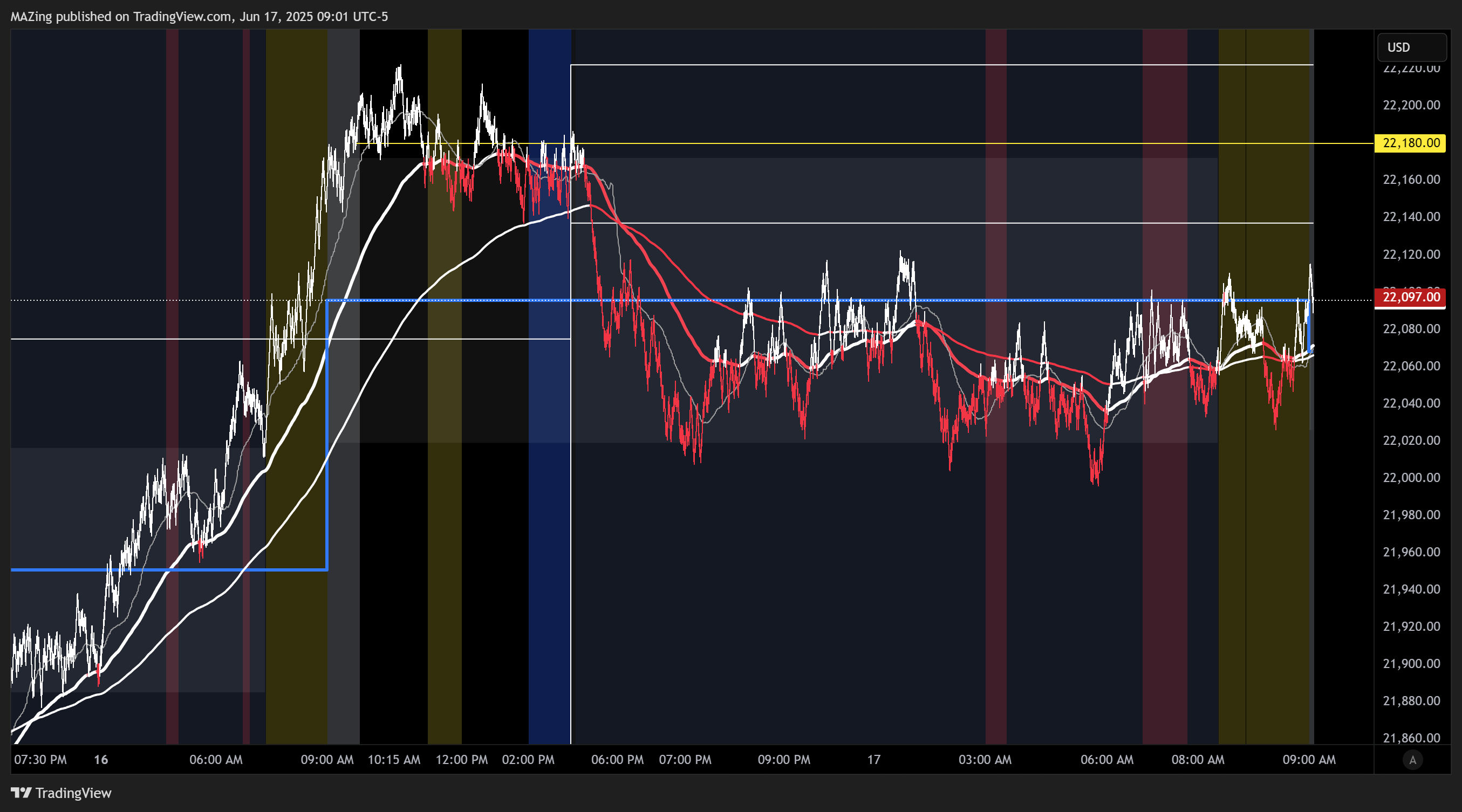Click the 12:00 PM time axis label

coord(461,760)
